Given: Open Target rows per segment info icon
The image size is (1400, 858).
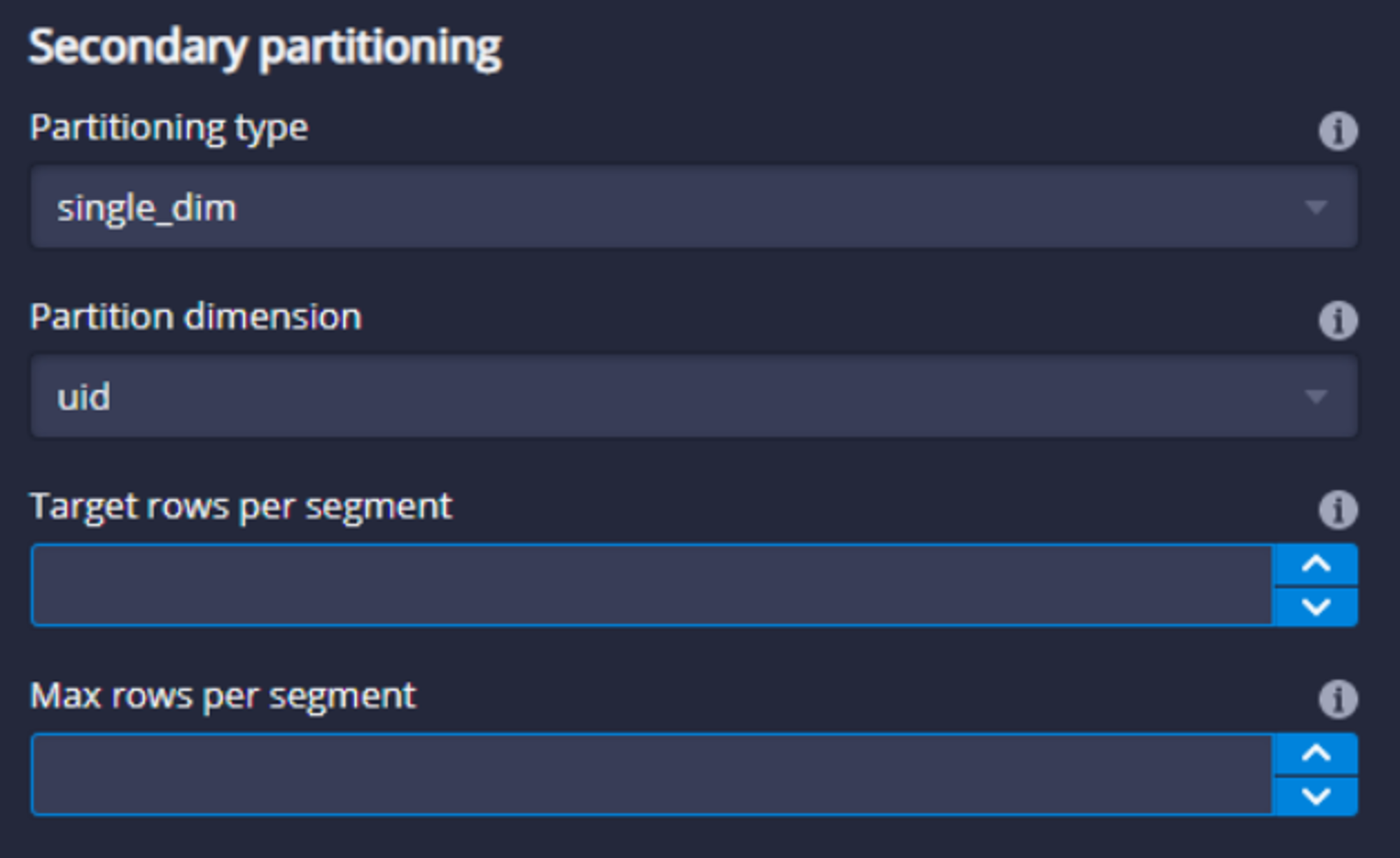Looking at the screenshot, I should (1338, 509).
